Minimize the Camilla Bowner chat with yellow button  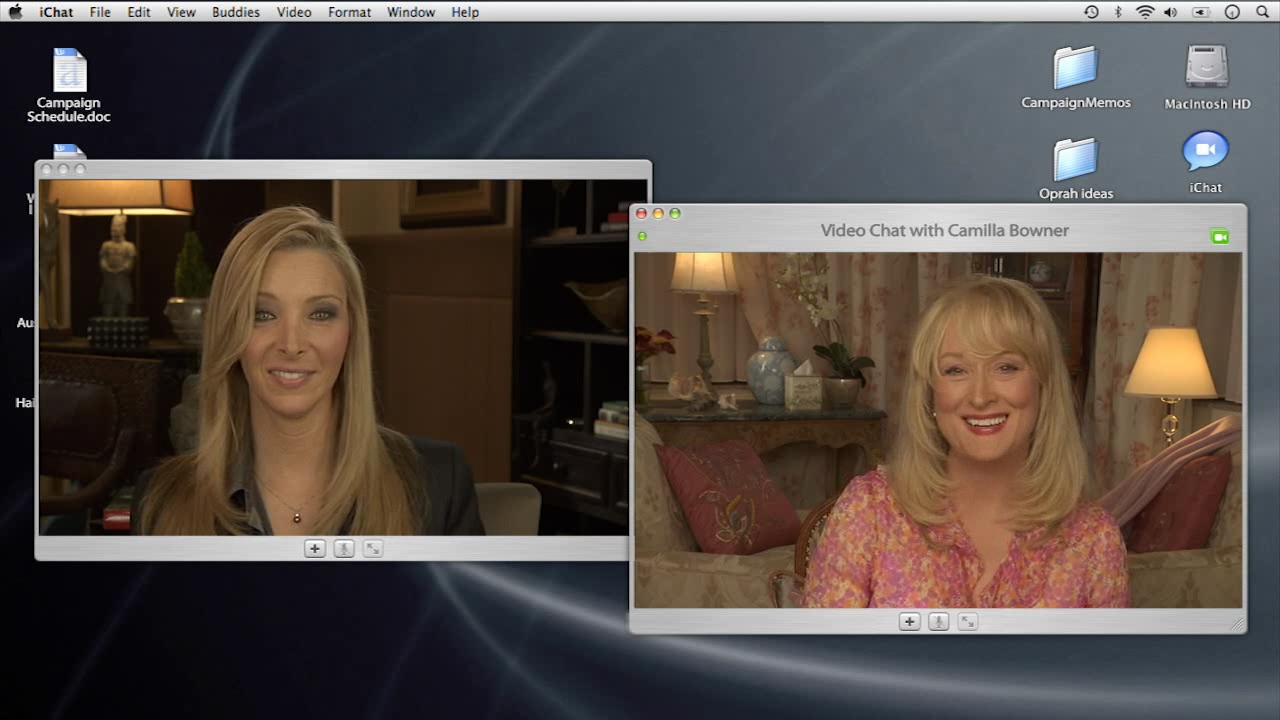tap(658, 213)
